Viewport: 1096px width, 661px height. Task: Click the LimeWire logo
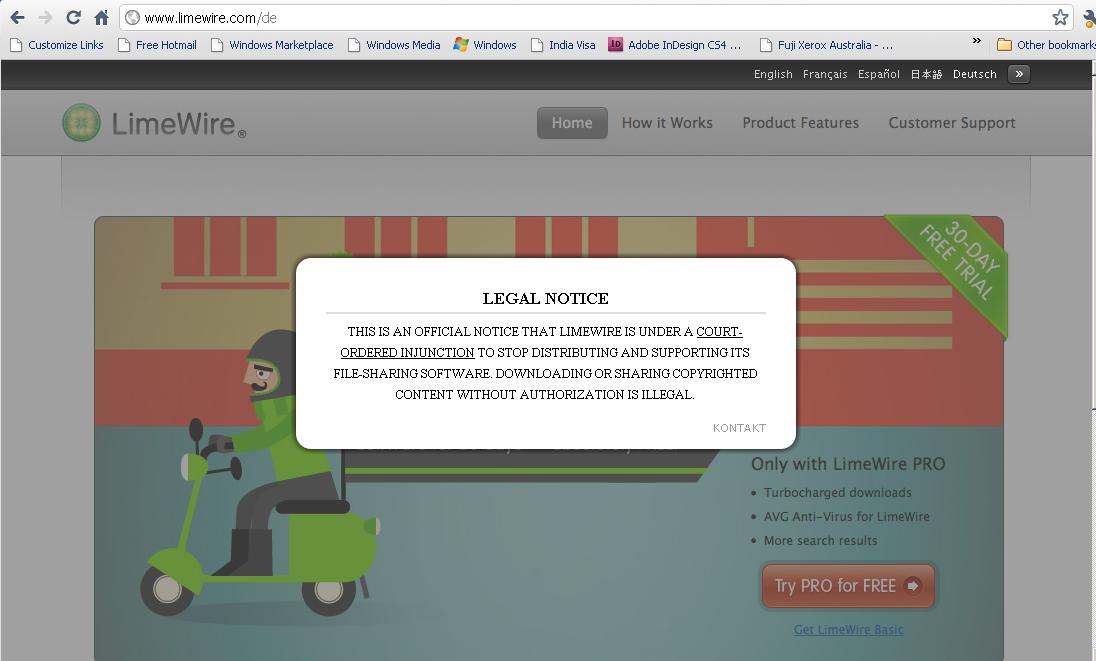pos(154,123)
